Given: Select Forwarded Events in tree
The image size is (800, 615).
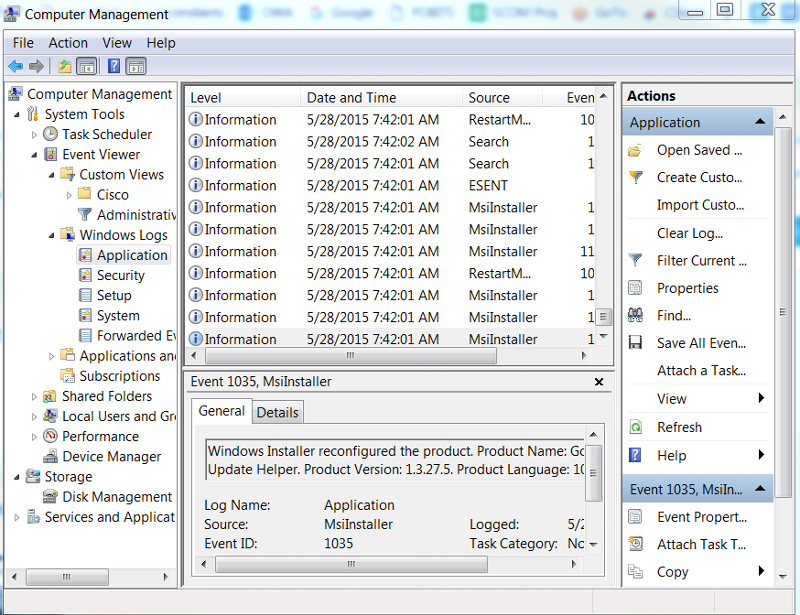Looking at the screenshot, I should click(136, 336).
